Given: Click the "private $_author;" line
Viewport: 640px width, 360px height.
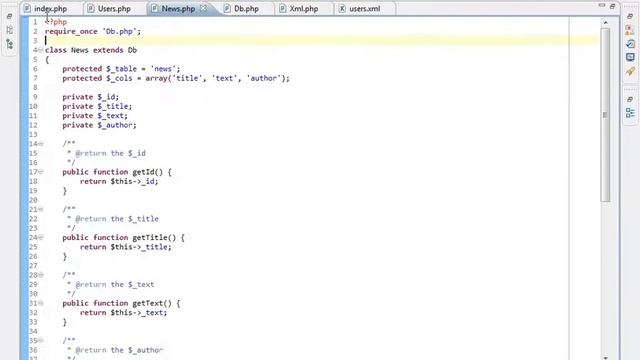Looking at the screenshot, I should tap(99, 125).
